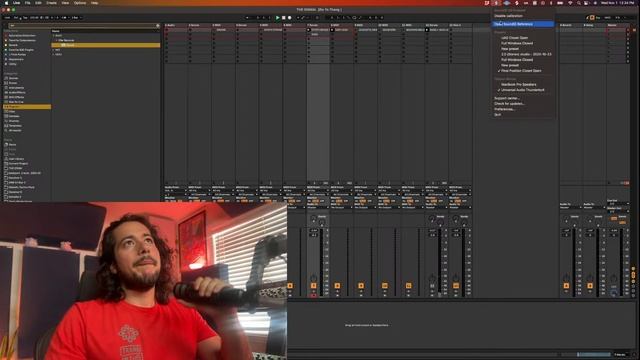This screenshot has height=360, width=640.
Task: Open the Create menu
Action: [x=51, y=3]
